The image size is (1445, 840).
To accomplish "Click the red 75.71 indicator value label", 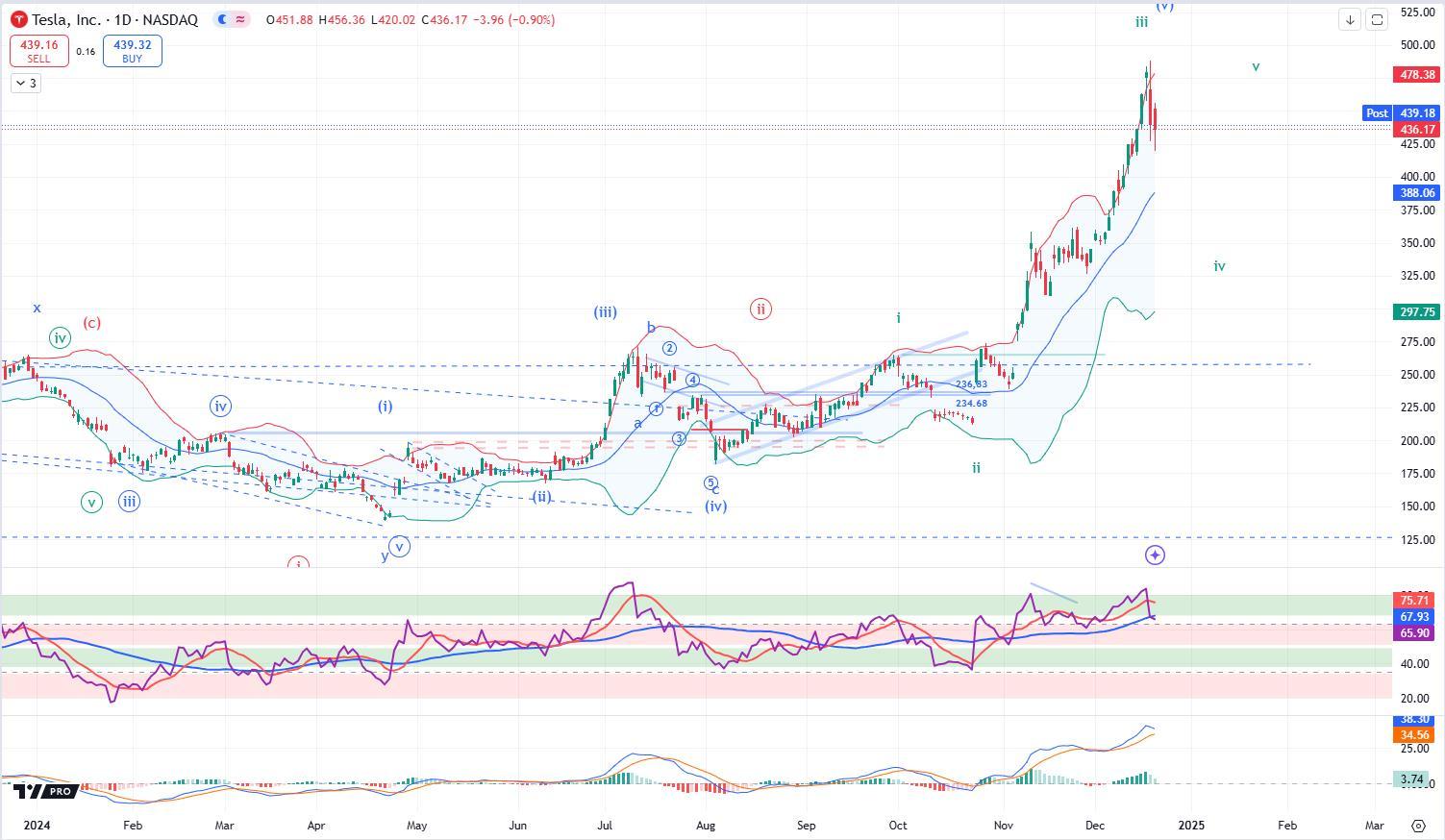I will 1416,601.
